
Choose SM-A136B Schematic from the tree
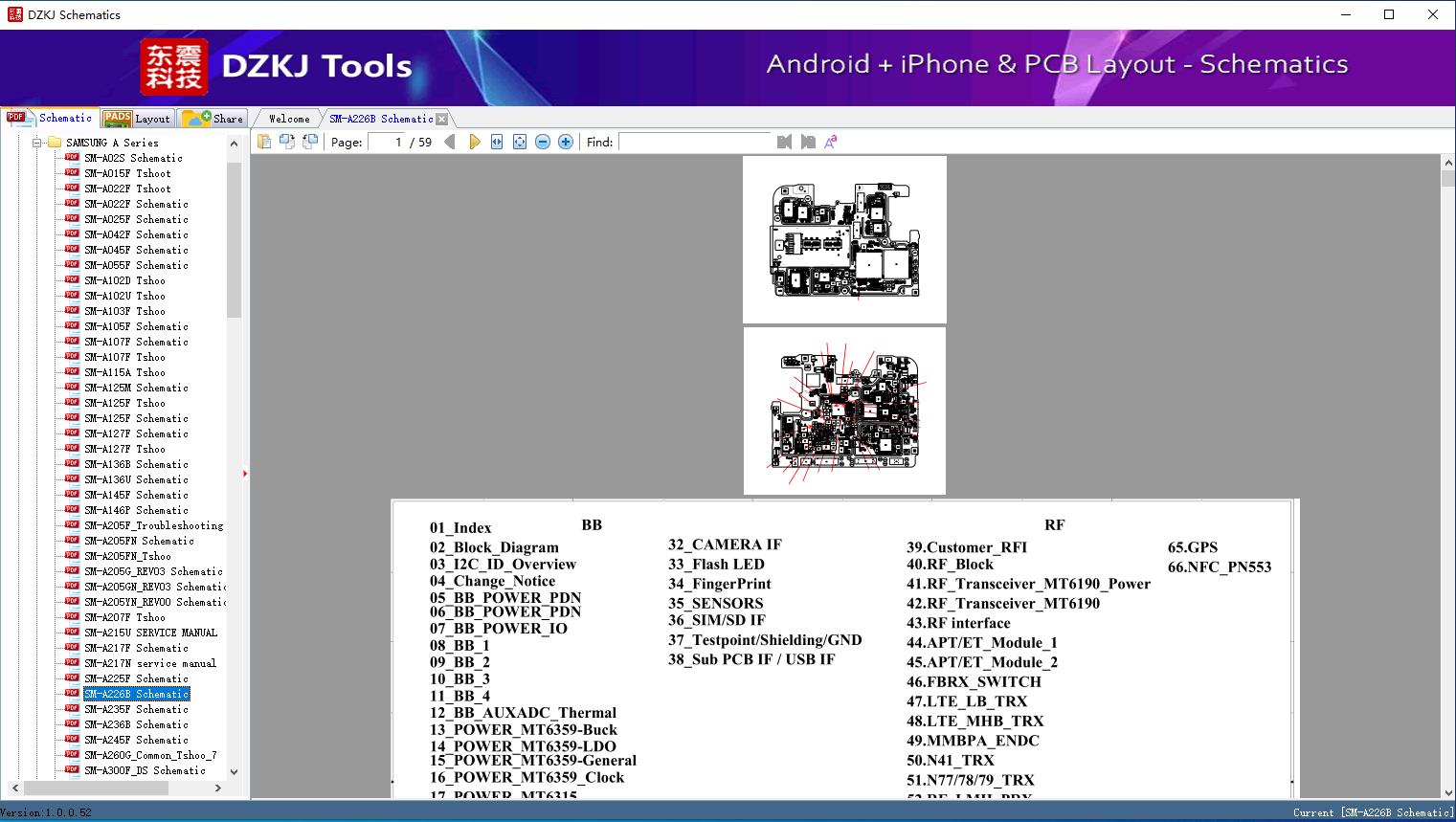coord(136,464)
